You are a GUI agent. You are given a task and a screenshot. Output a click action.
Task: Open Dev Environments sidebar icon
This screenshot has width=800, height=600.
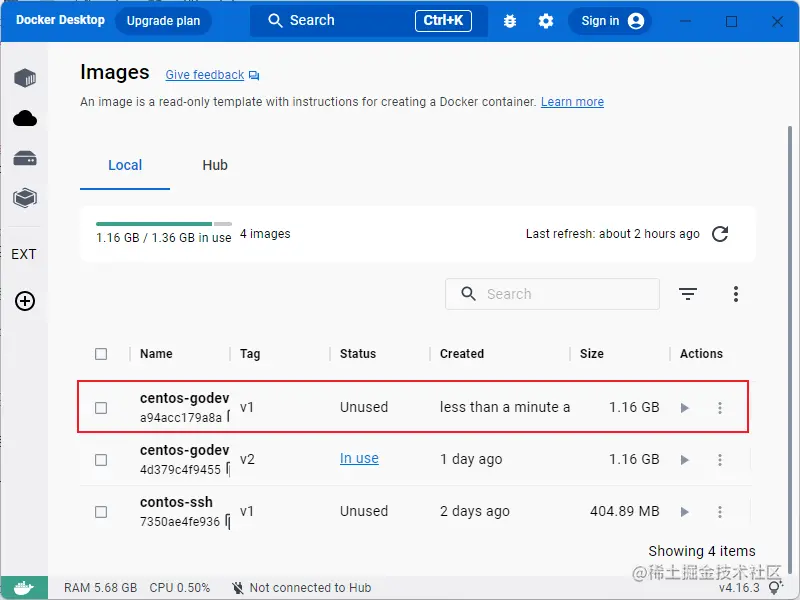pos(25,198)
